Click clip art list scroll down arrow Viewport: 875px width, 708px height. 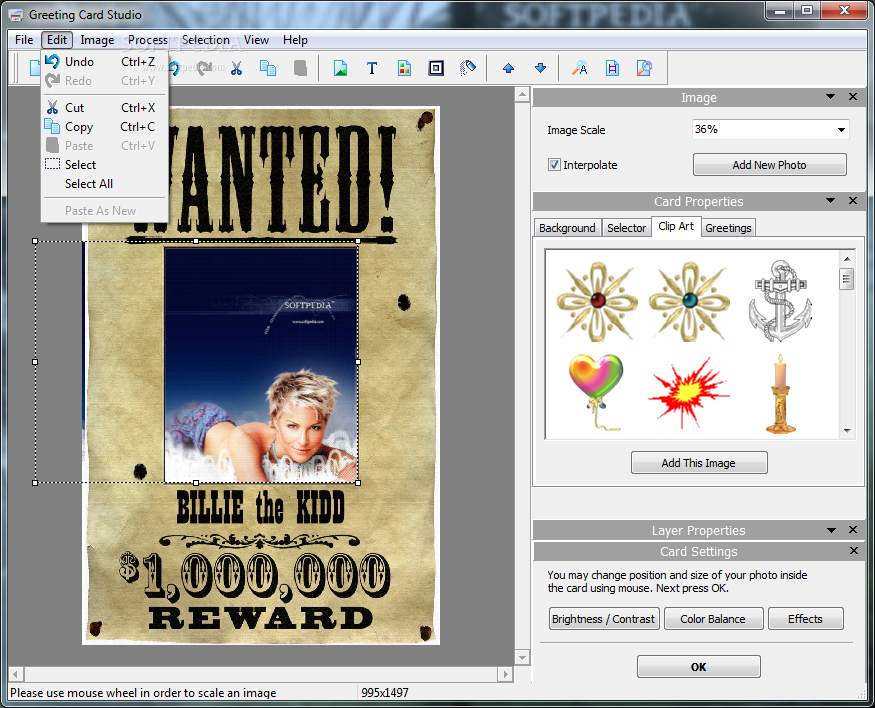click(x=847, y=431)
